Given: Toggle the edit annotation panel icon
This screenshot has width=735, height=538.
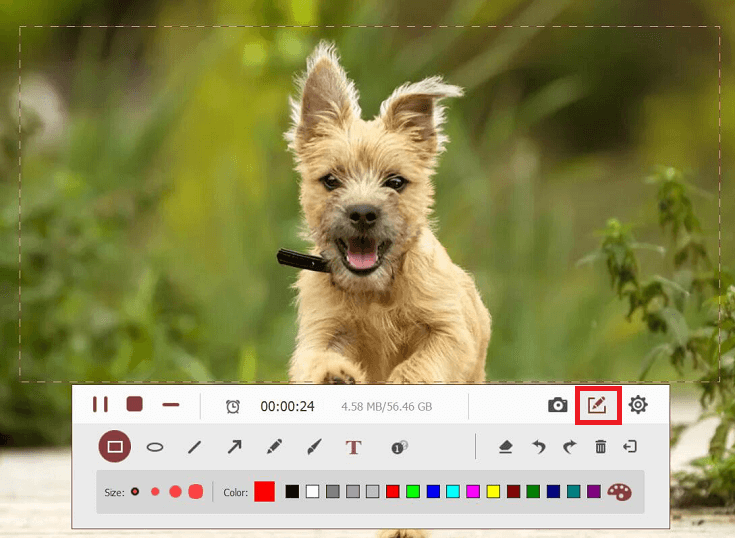Looking at the screenshot, I should tap(598, 405).
